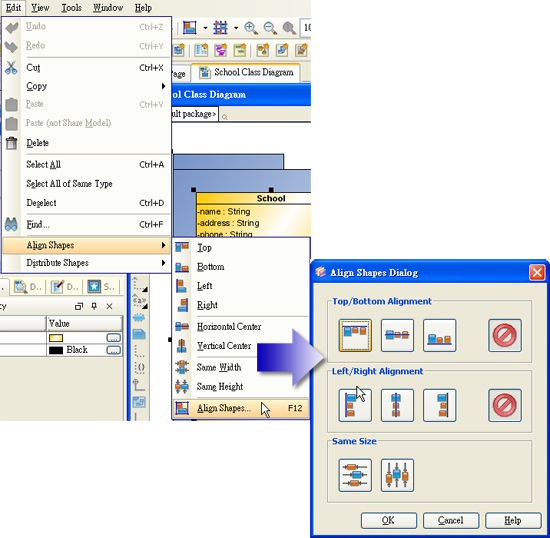
Task: Click OK in Align Shapes Dialog
Action: coord(389,520)
